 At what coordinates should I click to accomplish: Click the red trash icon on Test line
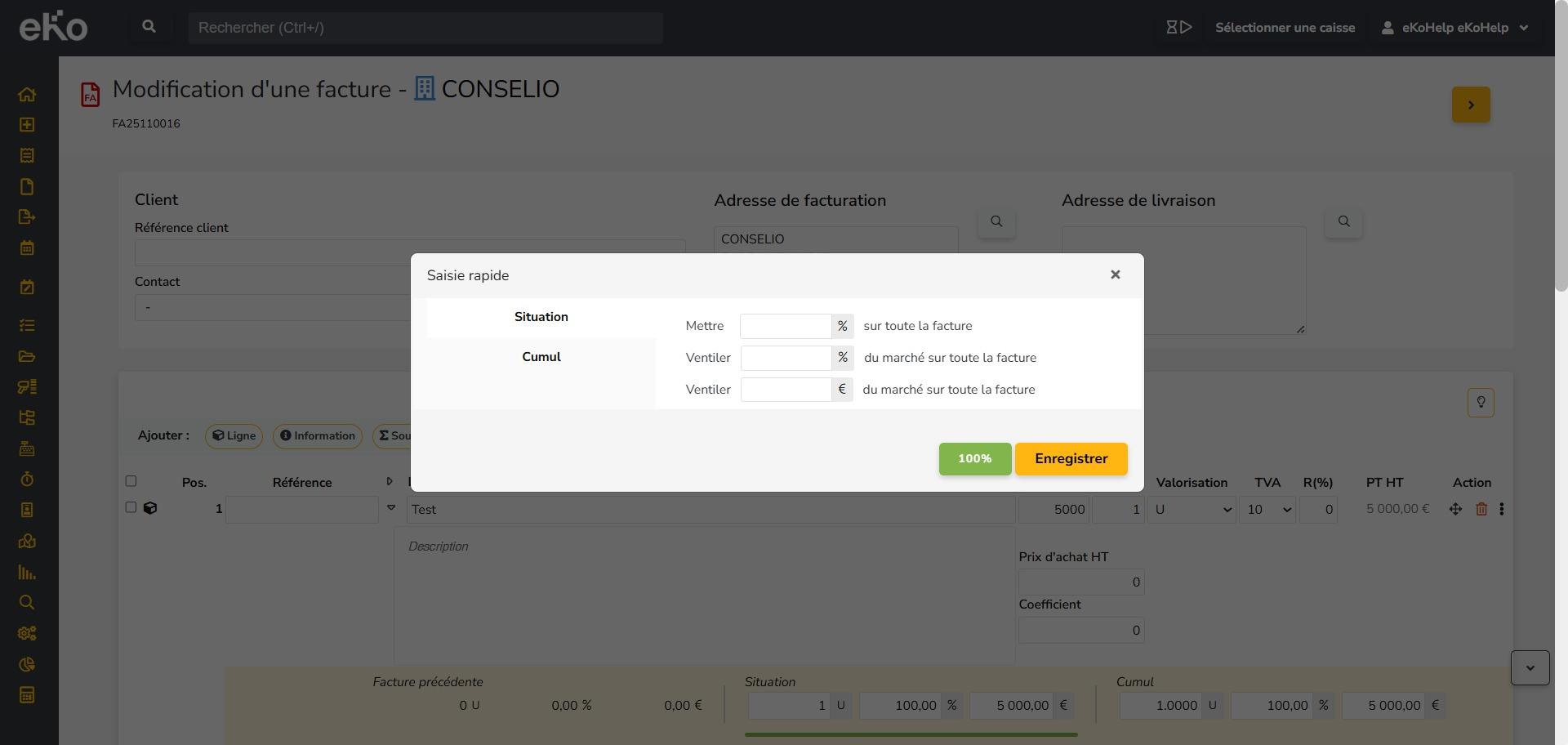1481,510
